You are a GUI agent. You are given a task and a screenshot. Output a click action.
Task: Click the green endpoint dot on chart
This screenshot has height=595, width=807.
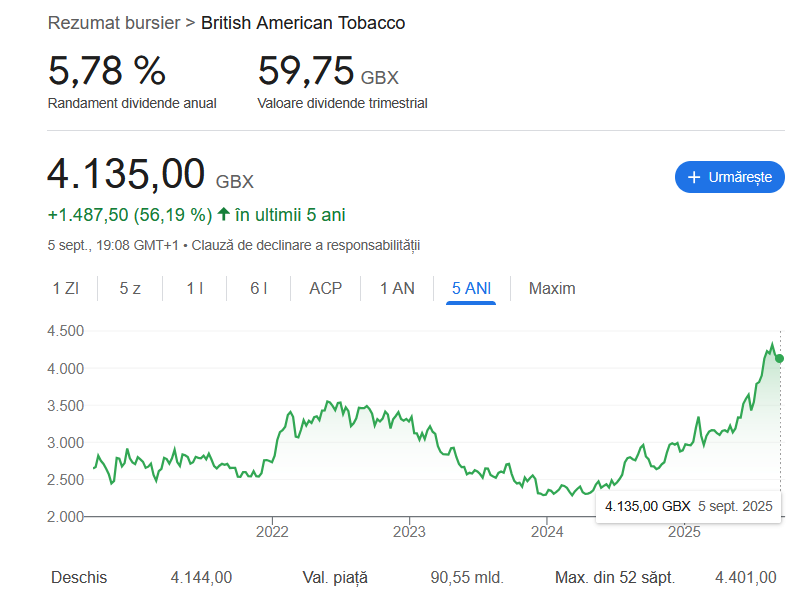pos(780,358)
